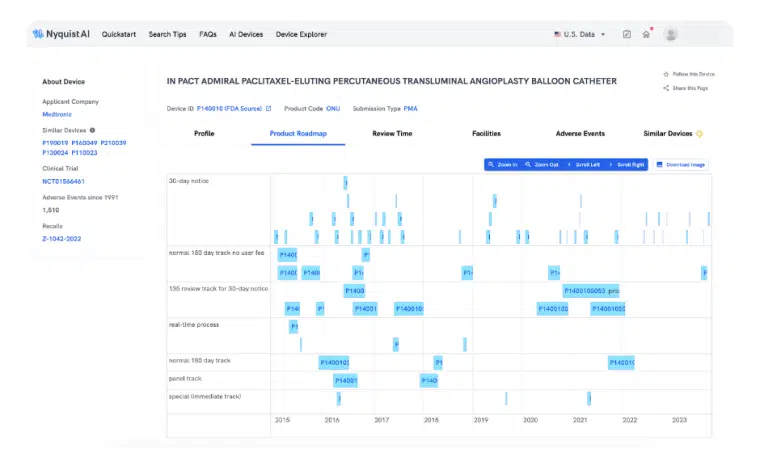Viewport: 760px width, 468px height.
Task: Select the first marker in real-time process row
Action: coord(294,327)
